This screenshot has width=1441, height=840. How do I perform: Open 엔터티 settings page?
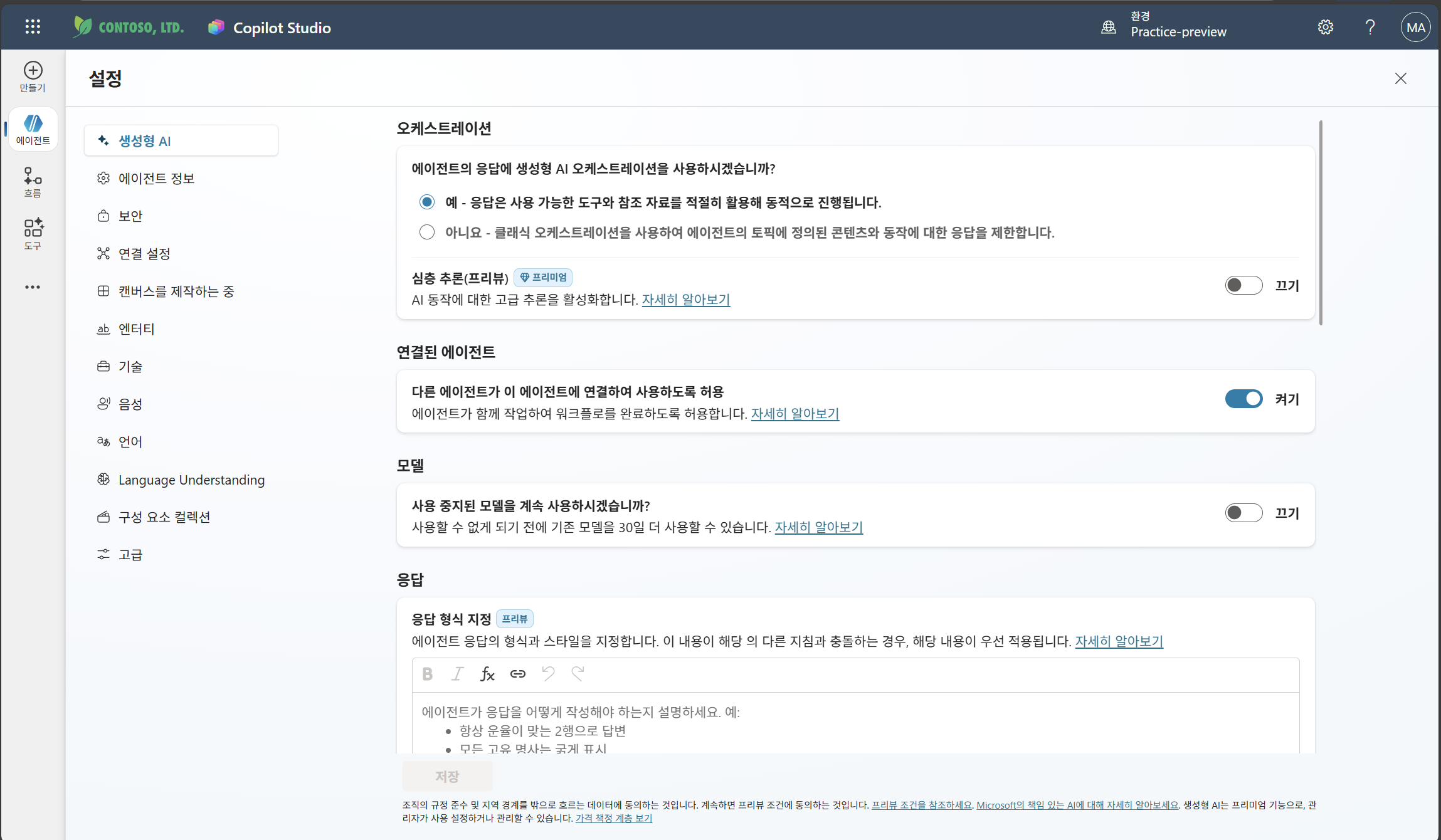(181, 328)
